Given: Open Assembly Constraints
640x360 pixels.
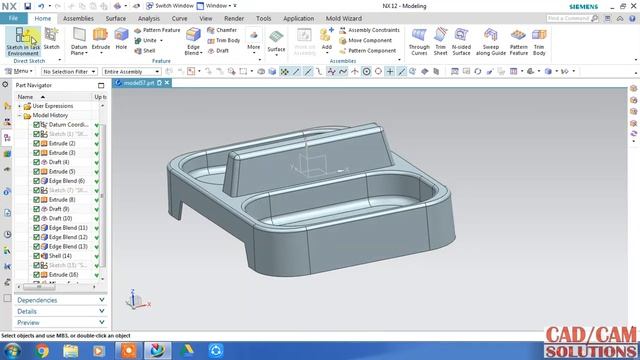Looking at the screenshot, I should (x=369, y=30).
